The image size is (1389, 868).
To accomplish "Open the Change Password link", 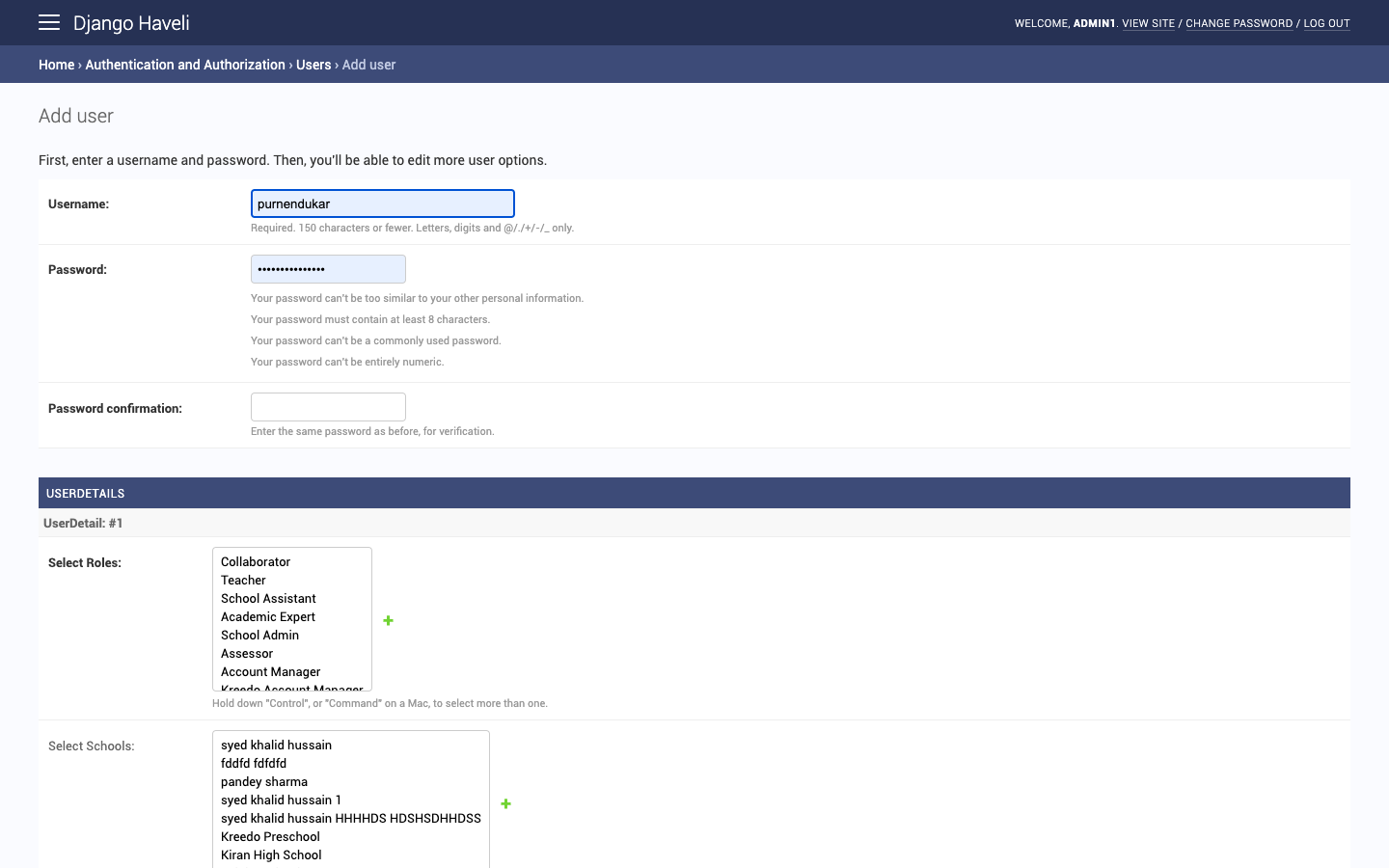I will click(x=1239, y=23).
